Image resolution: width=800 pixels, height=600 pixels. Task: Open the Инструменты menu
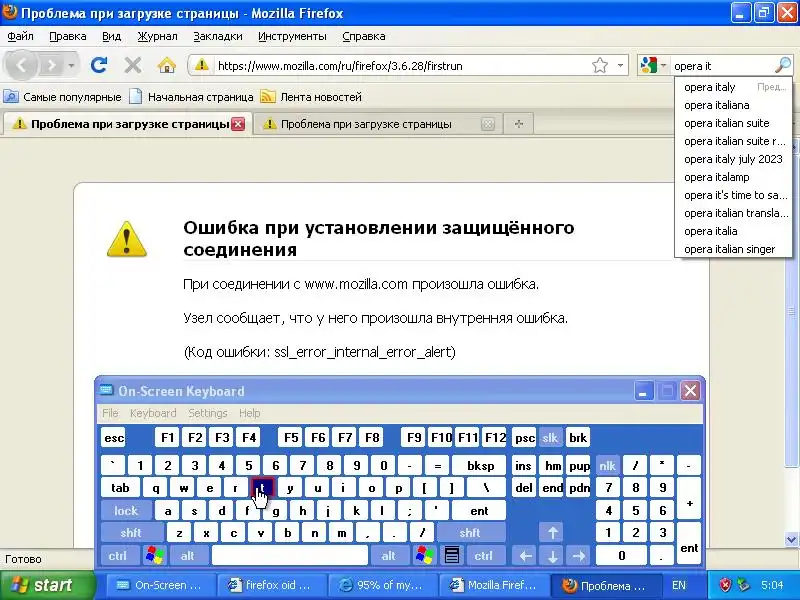(292, 36)
